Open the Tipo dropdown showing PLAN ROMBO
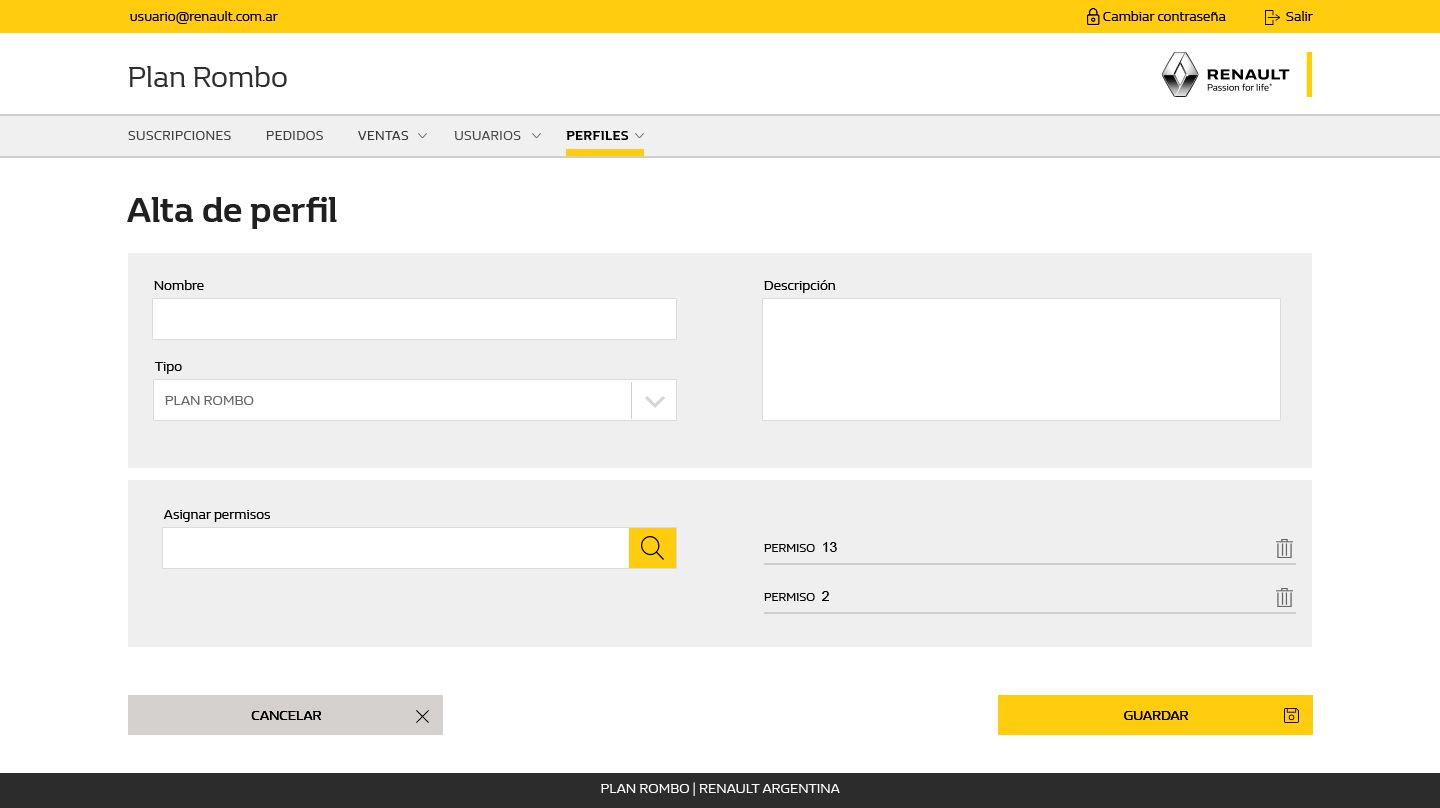This screenshot has height=808, width=1440. pyautogui.click(x=654, y=400)
